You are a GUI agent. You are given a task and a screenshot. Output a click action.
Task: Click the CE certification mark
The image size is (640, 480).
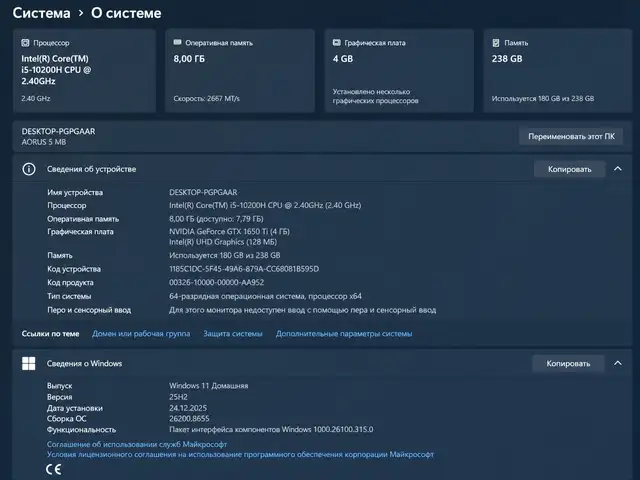[x=53, y=469]
